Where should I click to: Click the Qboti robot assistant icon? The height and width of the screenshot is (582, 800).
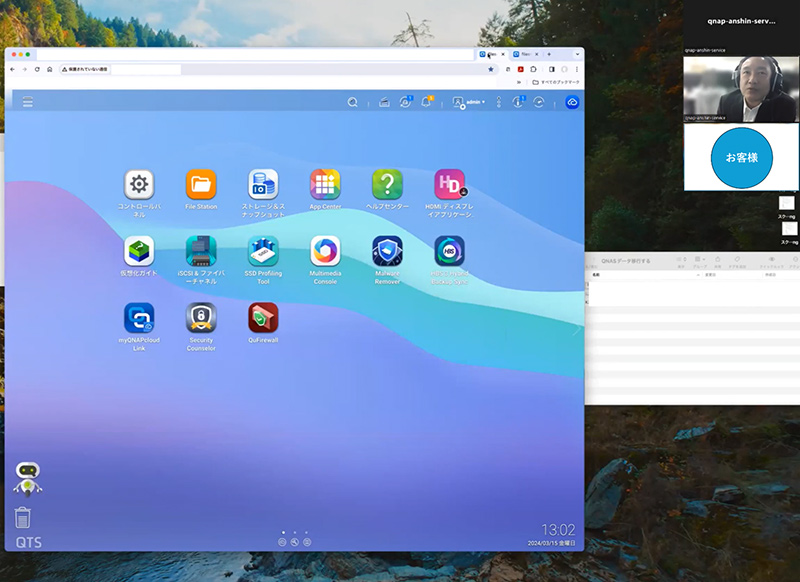[x=28, y=479]
